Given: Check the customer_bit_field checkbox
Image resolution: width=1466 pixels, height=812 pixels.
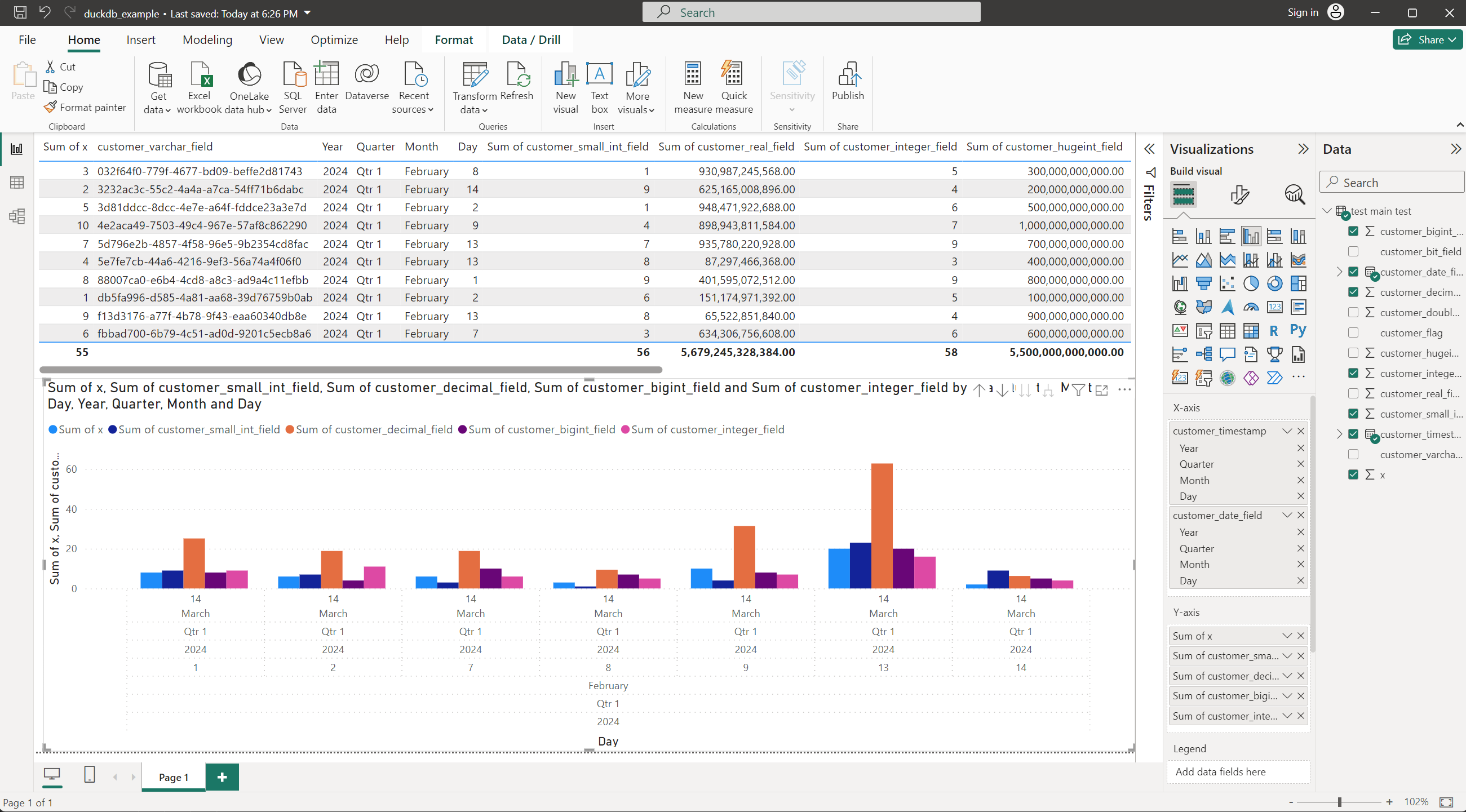Looking at the screenshot, I should tap(1353, 251).
